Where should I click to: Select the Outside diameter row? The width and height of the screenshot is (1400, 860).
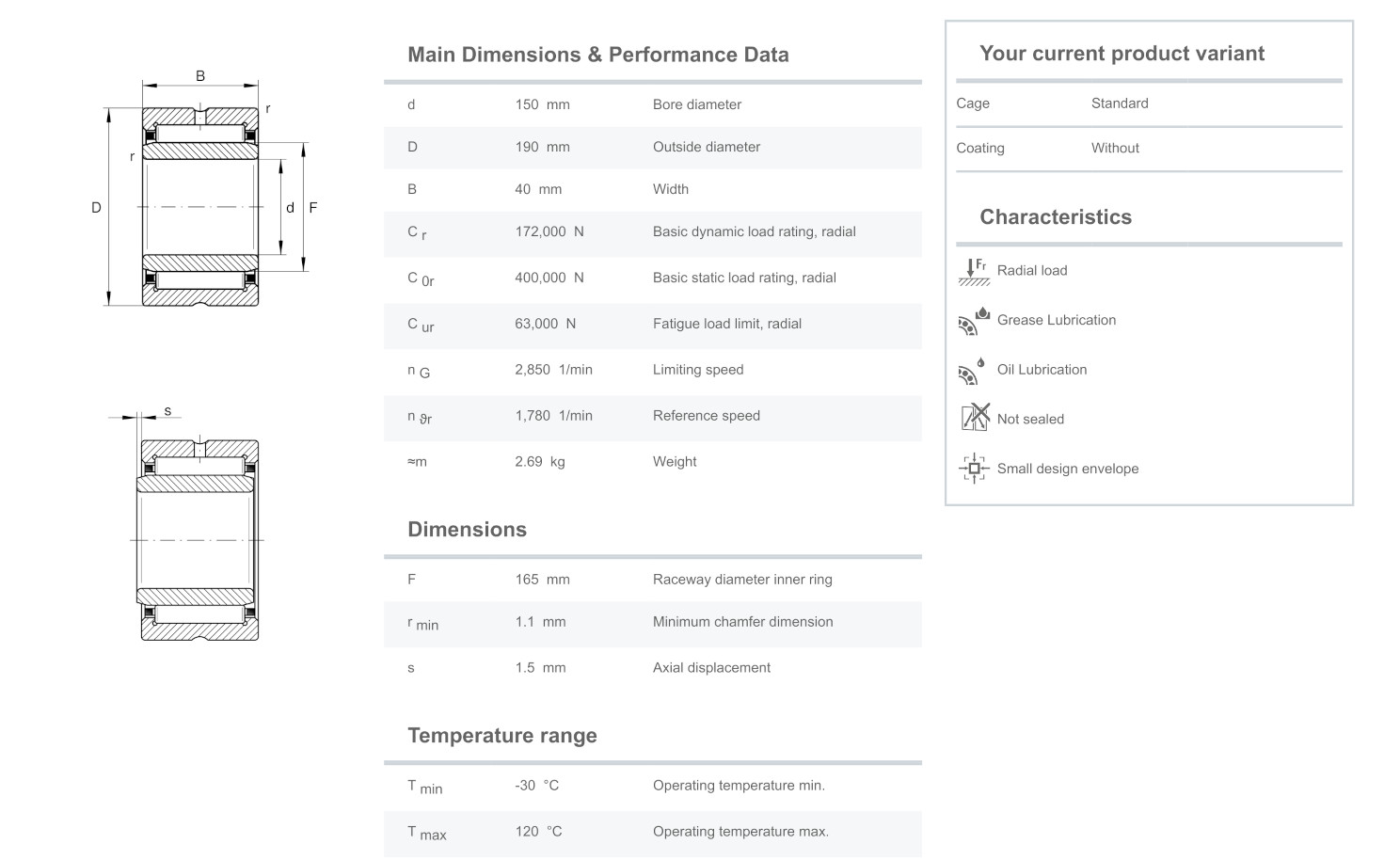[x=652, y=147]
